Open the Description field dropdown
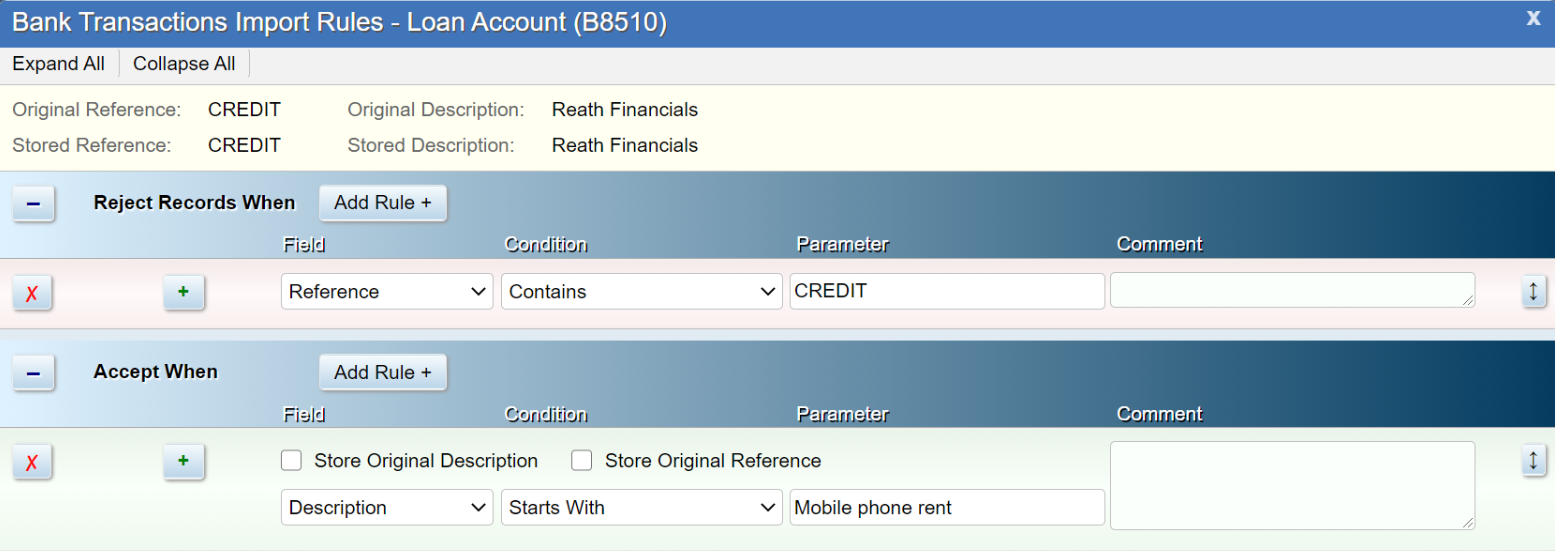Image resolution: width=1555 pixels, height=551 pixels. pos(387,508)
